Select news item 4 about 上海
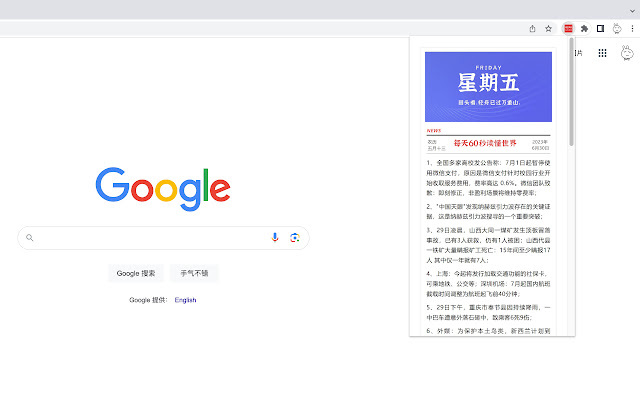Viewport: 640px width, 400px height. click(x=488, y=284)
